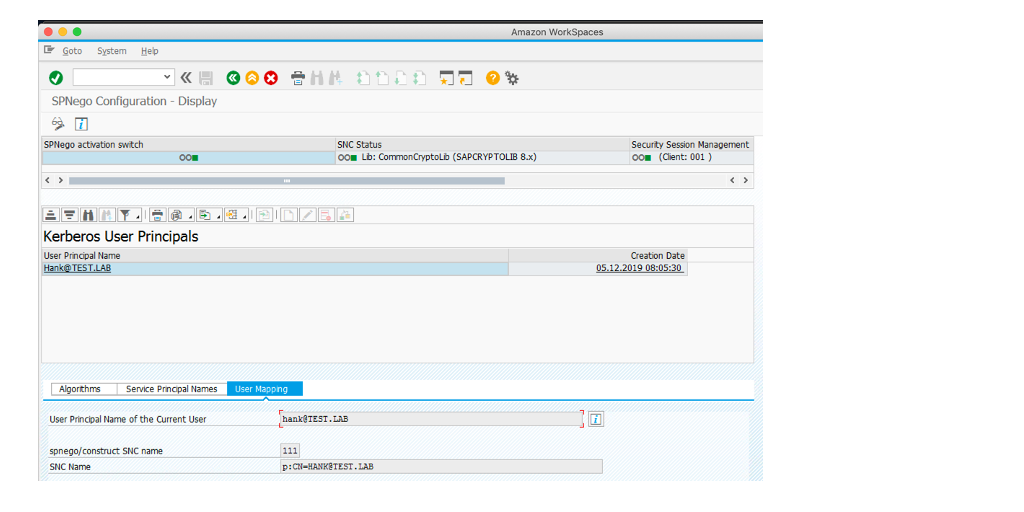Click the Print icon in ALV toolbar

click(x=157, y=214)
